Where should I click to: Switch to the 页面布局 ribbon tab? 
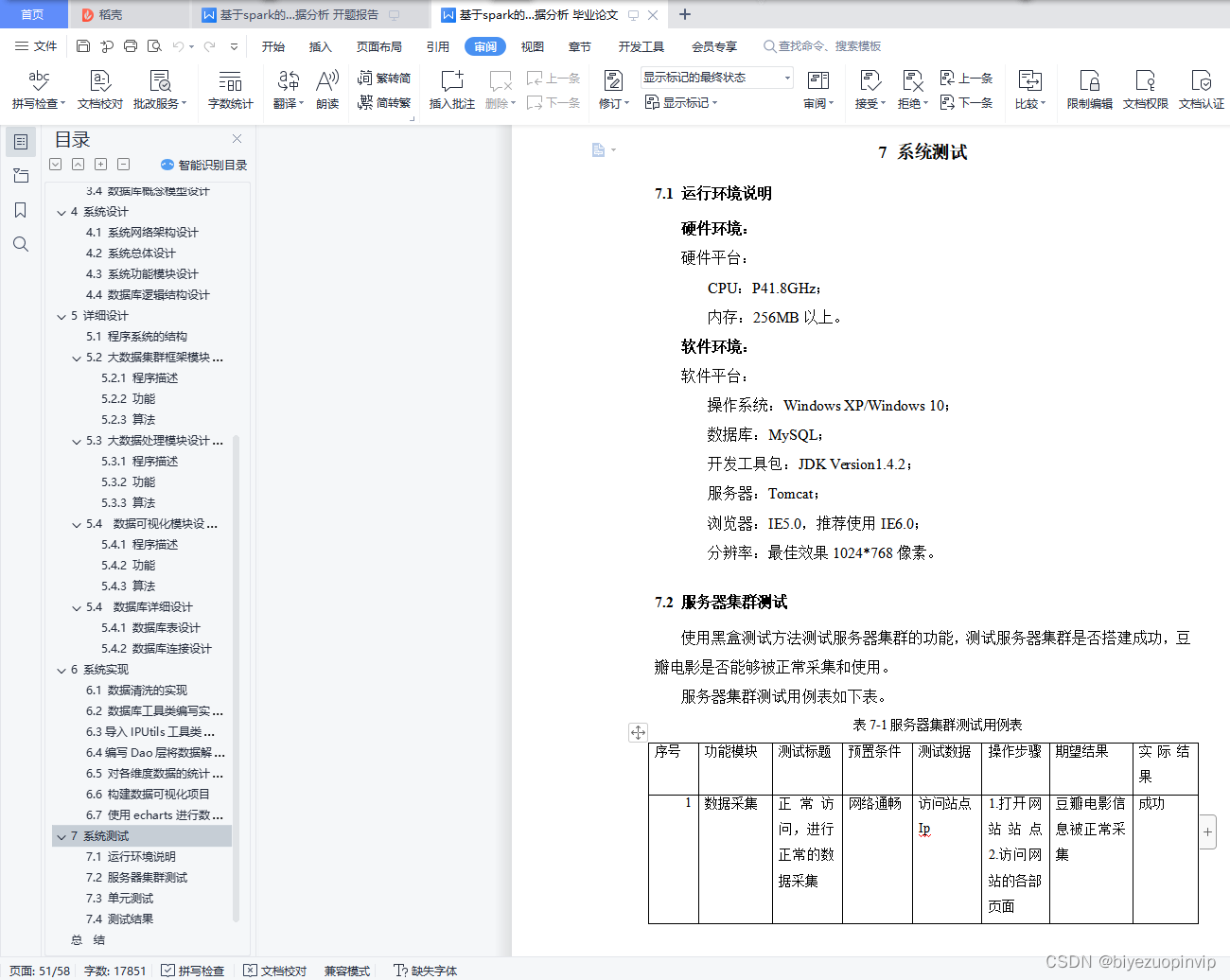click(x=379, y=46)
